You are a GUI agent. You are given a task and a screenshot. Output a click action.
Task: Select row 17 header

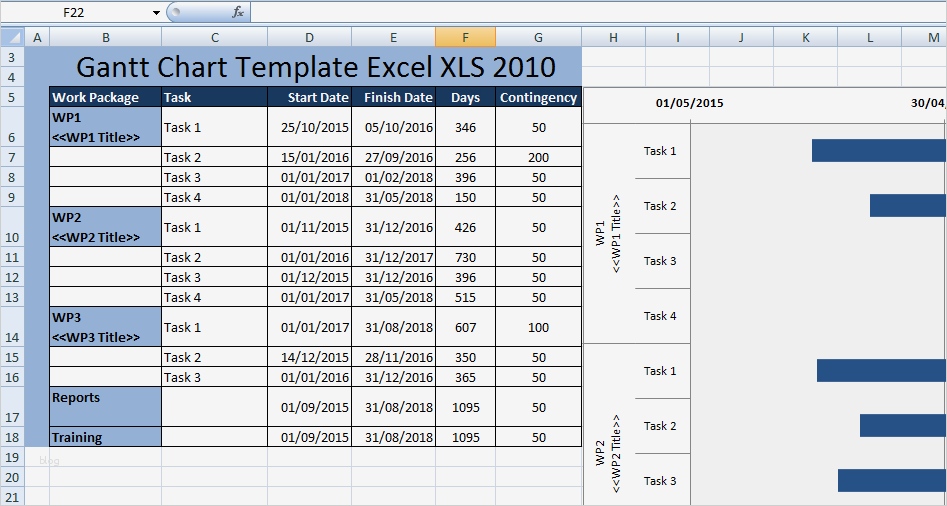(x=13, y=407)
